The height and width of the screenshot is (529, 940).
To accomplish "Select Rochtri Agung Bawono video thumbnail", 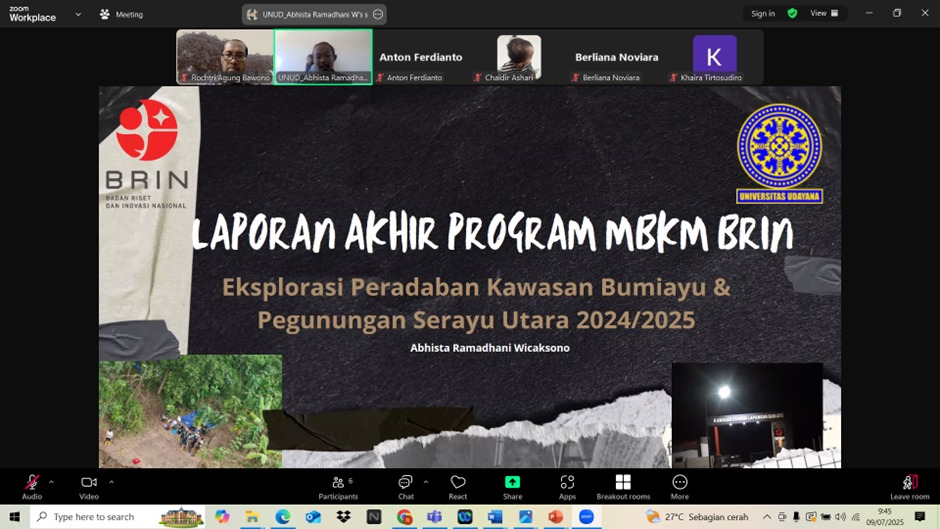I will [225, 57].
